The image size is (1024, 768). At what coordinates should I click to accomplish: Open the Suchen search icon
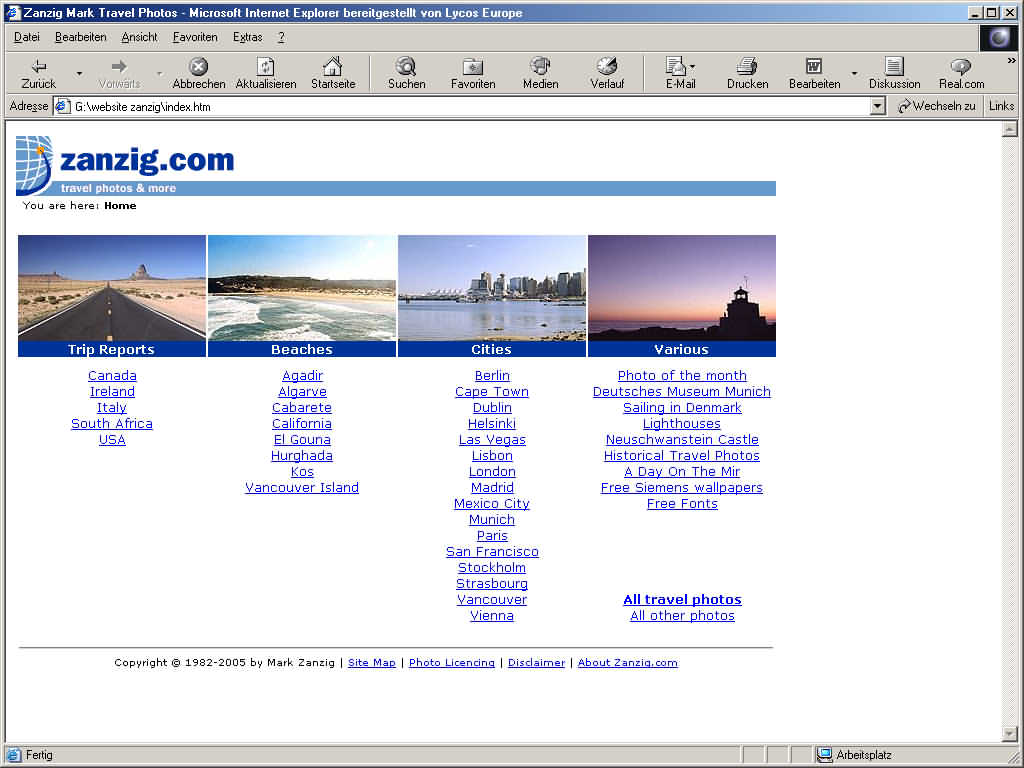click(406, 67)
